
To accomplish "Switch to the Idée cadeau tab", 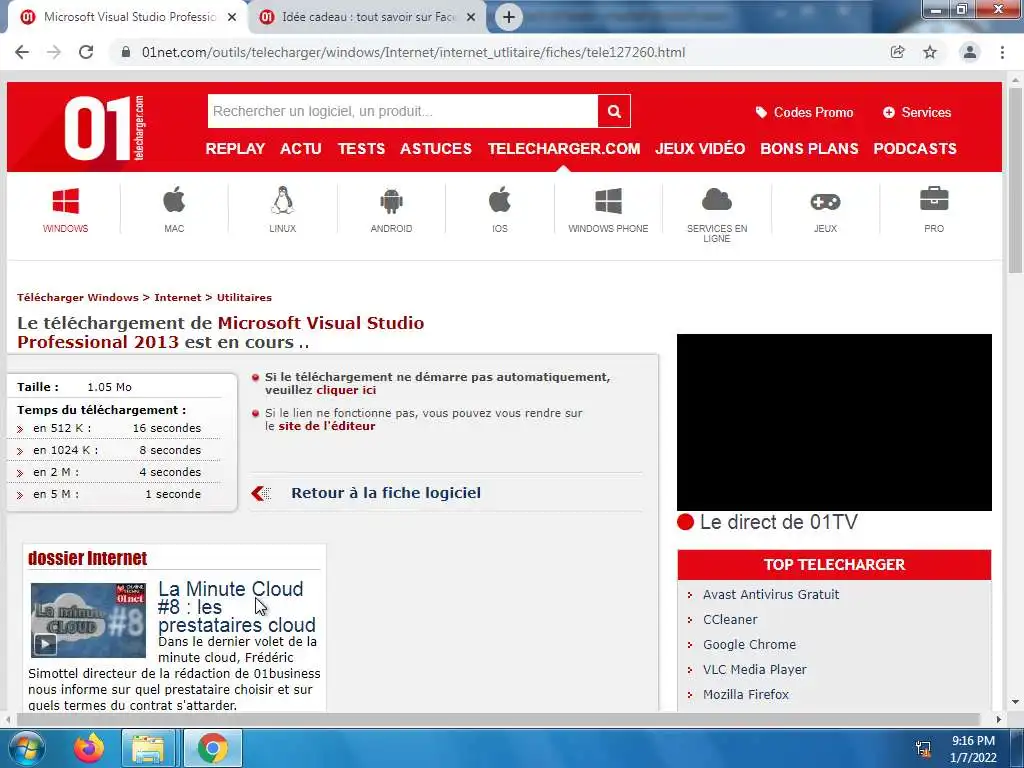I will (x=368, y=17).
